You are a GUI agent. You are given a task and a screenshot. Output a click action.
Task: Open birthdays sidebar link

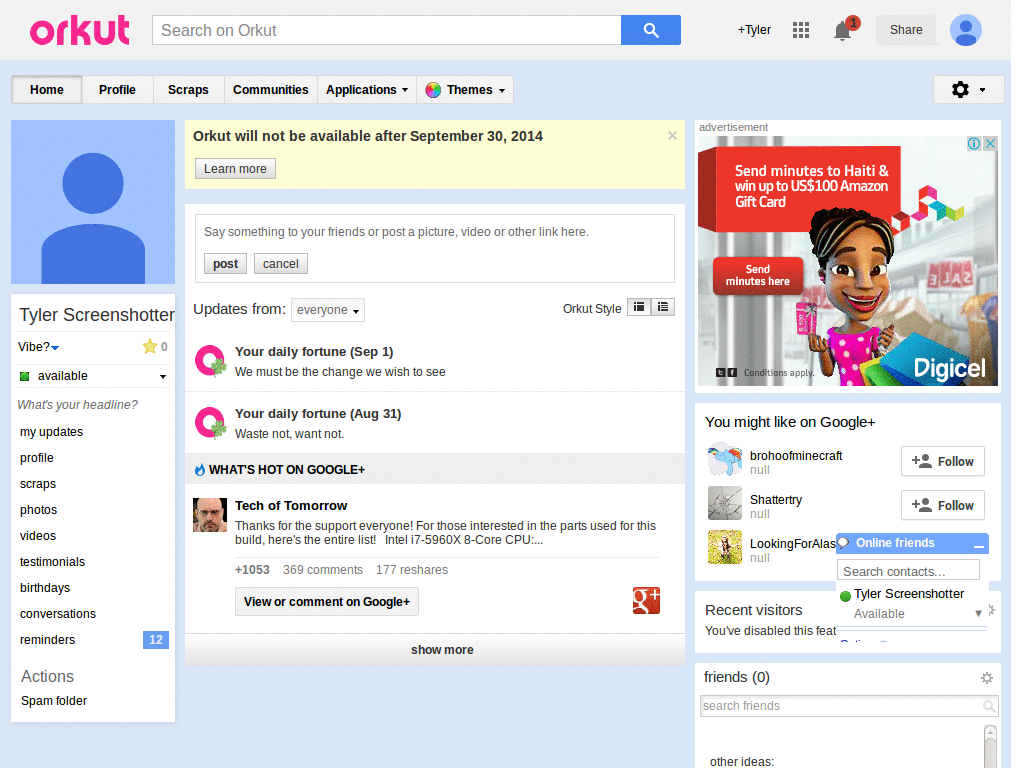click(x=45, y=588)
